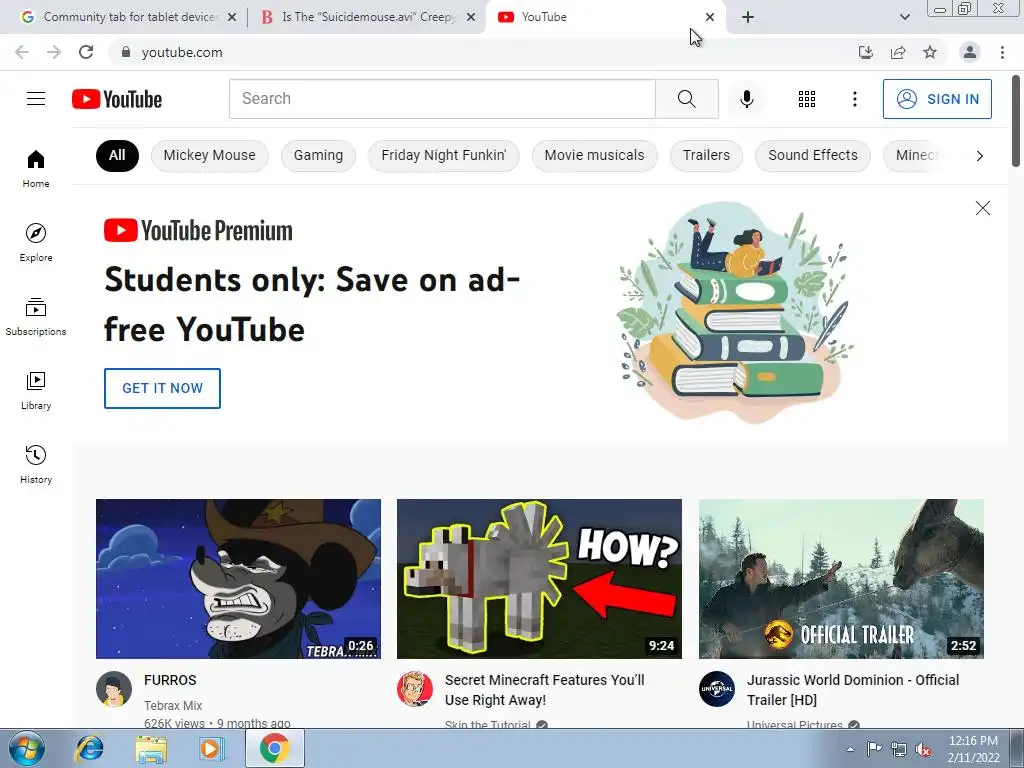Image resolution: width=1024 pixels, height=768 pixels.
Task: Show hidden tray icons arrow
Action: [850, 749]
